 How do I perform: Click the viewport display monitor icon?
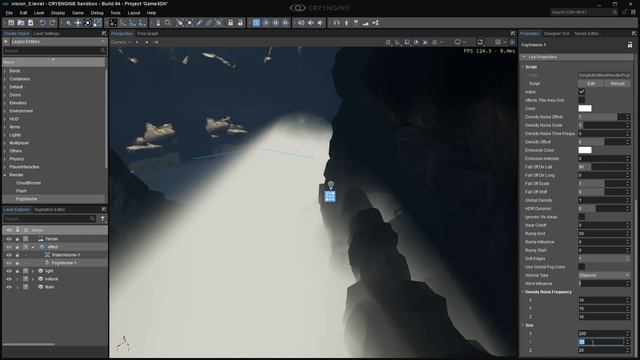[x=458, y=42]
